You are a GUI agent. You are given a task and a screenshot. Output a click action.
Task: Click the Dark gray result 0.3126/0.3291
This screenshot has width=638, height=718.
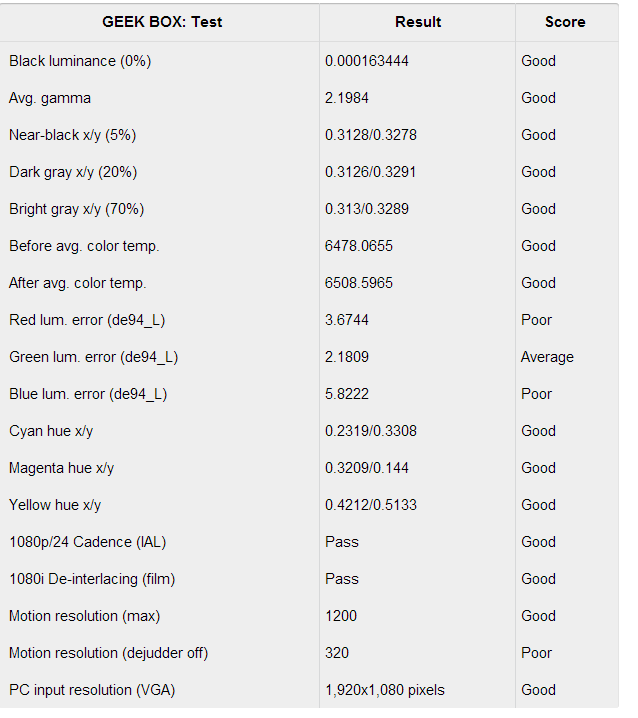[x=371, y=172]
